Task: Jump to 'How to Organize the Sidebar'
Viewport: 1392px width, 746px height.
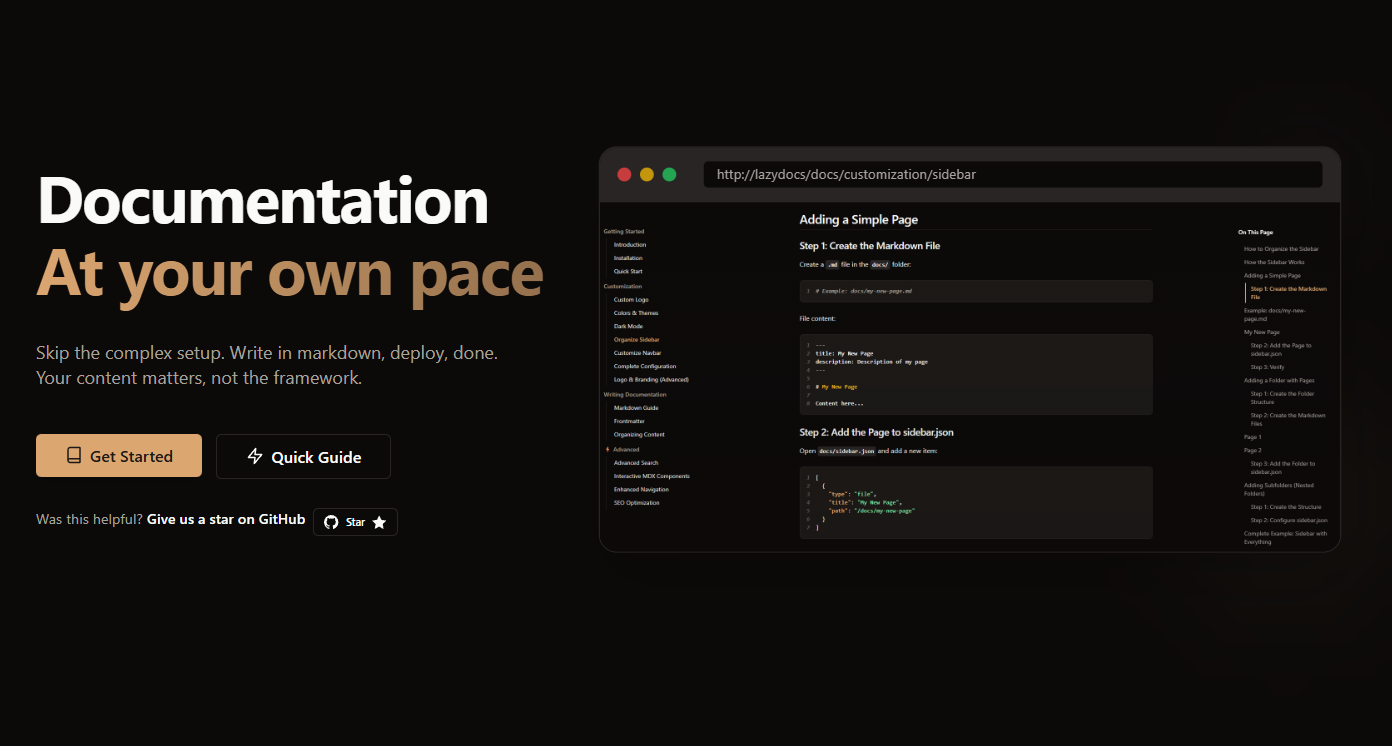Action: click(x=1281, y=248)
